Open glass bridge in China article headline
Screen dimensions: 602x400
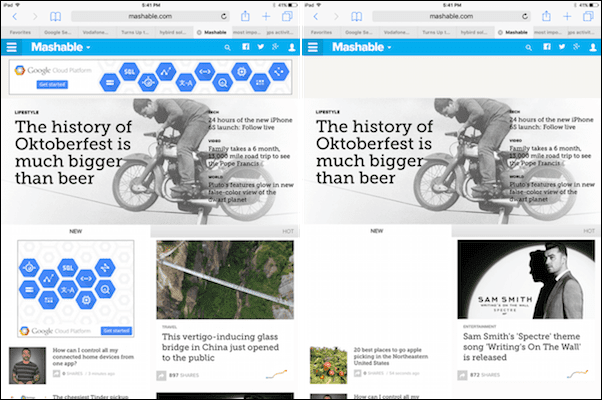(220, 347)
